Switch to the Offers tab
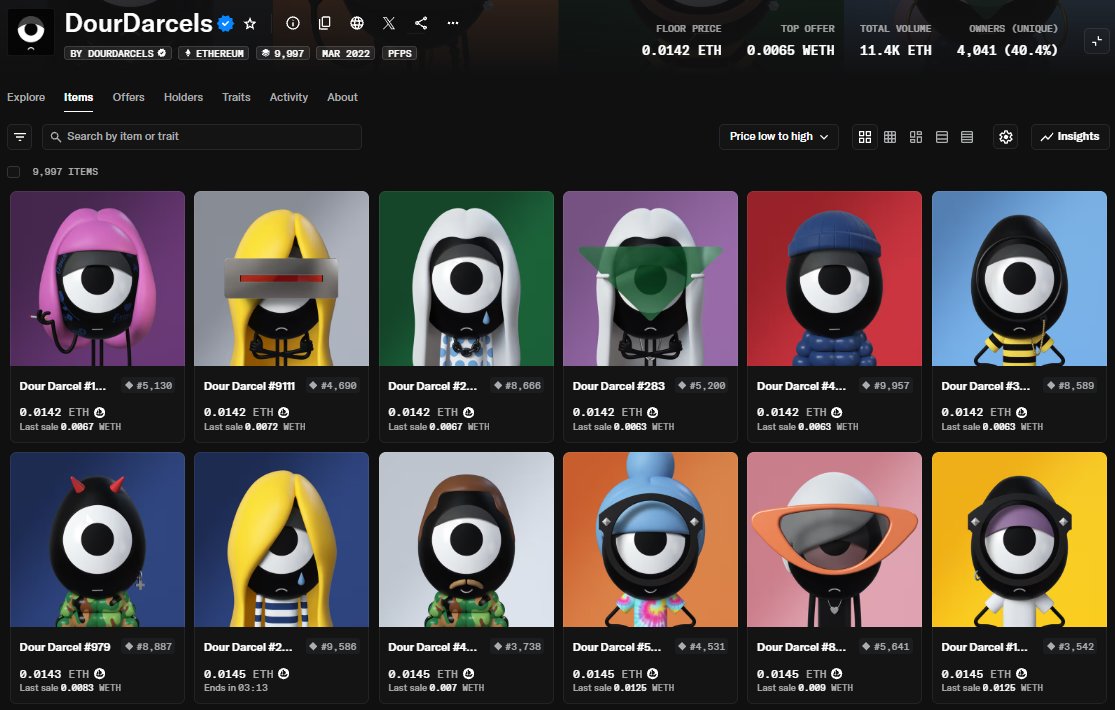Screen dimensions: 1115x710 [x=128, y=97]
